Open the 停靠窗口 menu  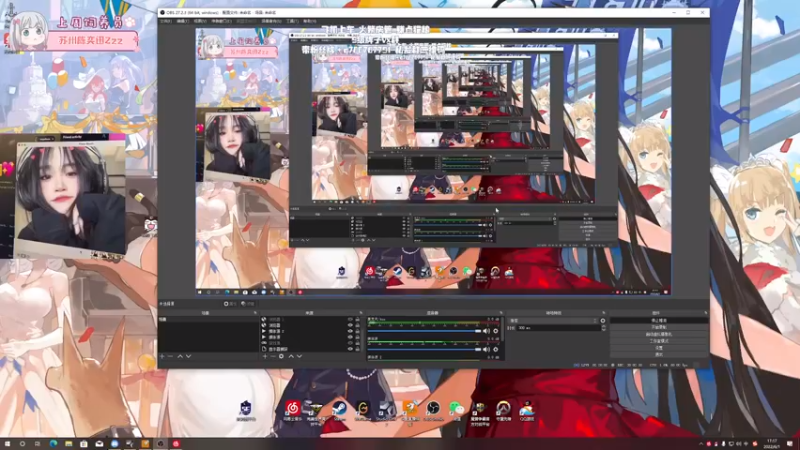coord(220,21)
